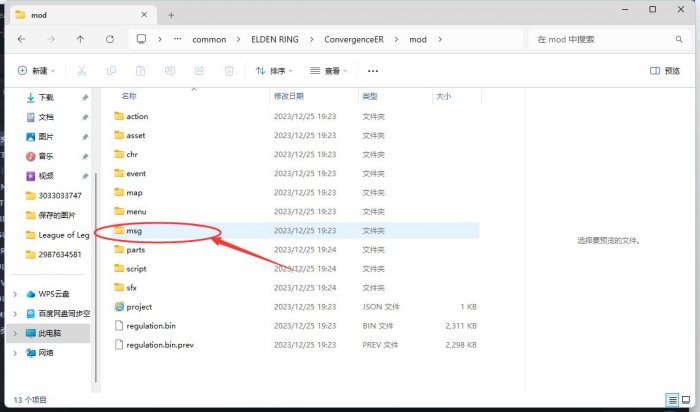Viewport: 700px width, 412px height.
Task: Expand 此电脑 tree node
Action: 15,333
